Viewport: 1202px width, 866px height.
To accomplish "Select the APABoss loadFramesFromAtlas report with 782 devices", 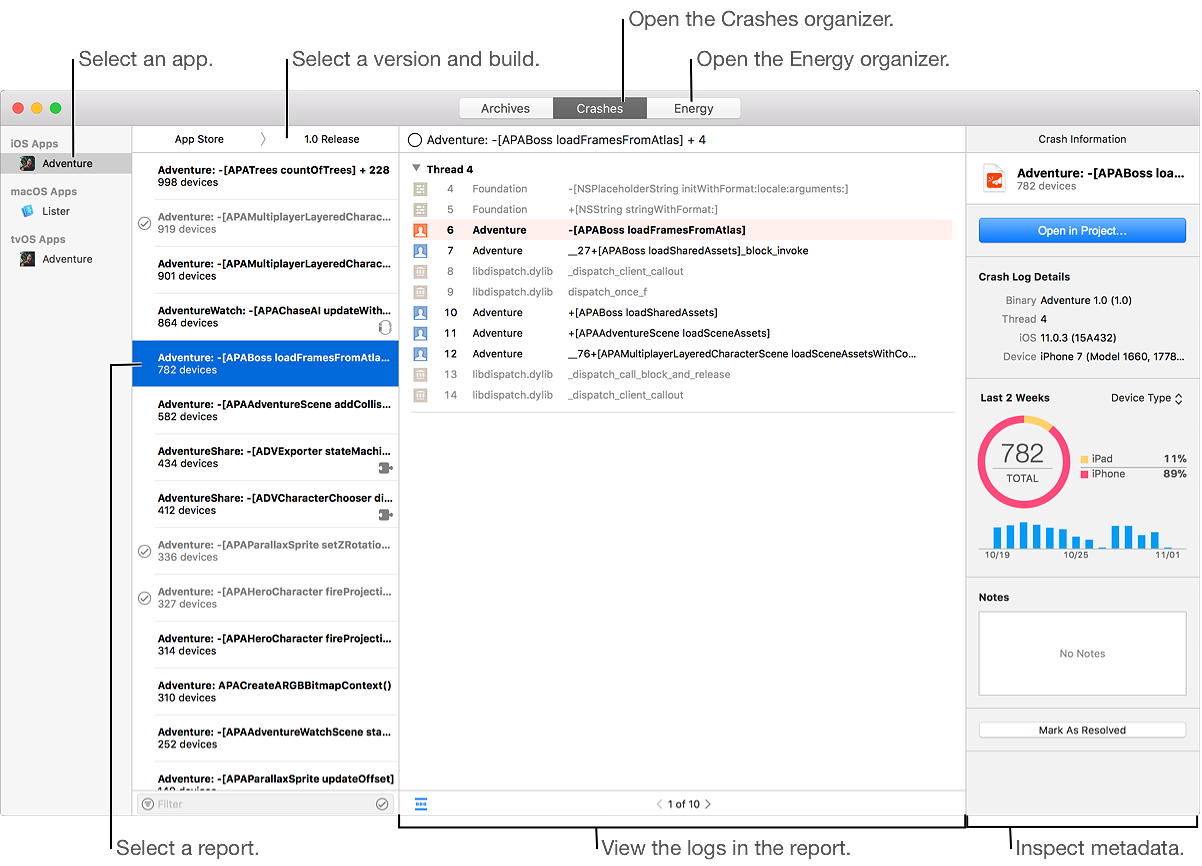I will (265, 363).
